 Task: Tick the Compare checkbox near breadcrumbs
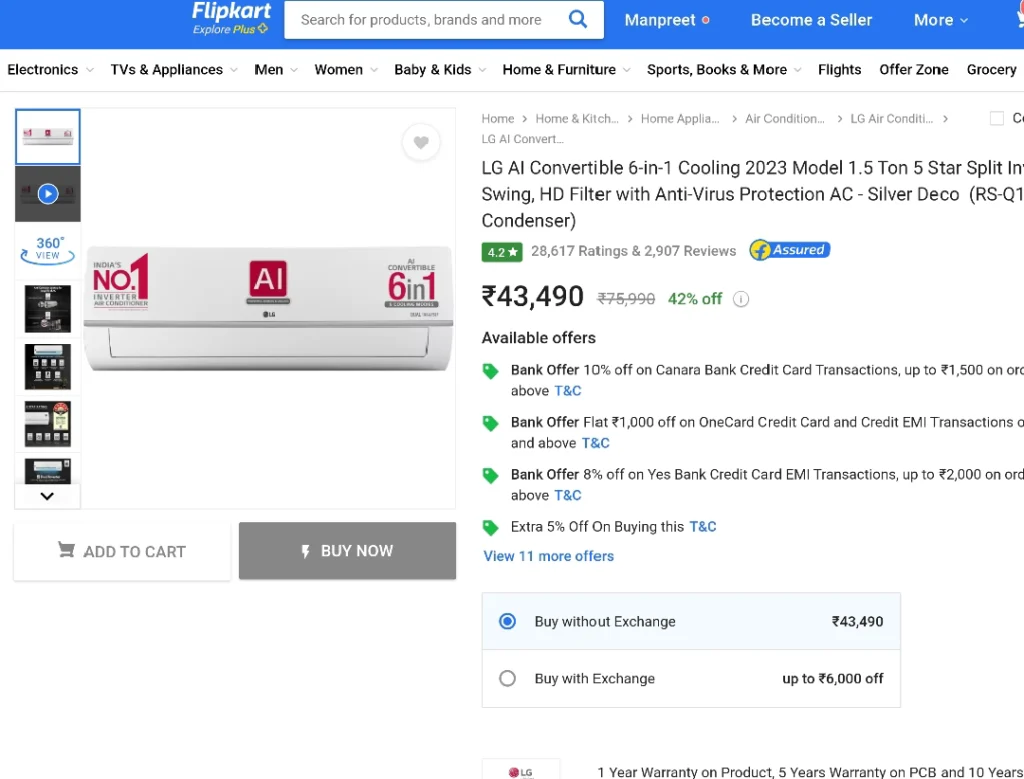click(x=997, y=118)
